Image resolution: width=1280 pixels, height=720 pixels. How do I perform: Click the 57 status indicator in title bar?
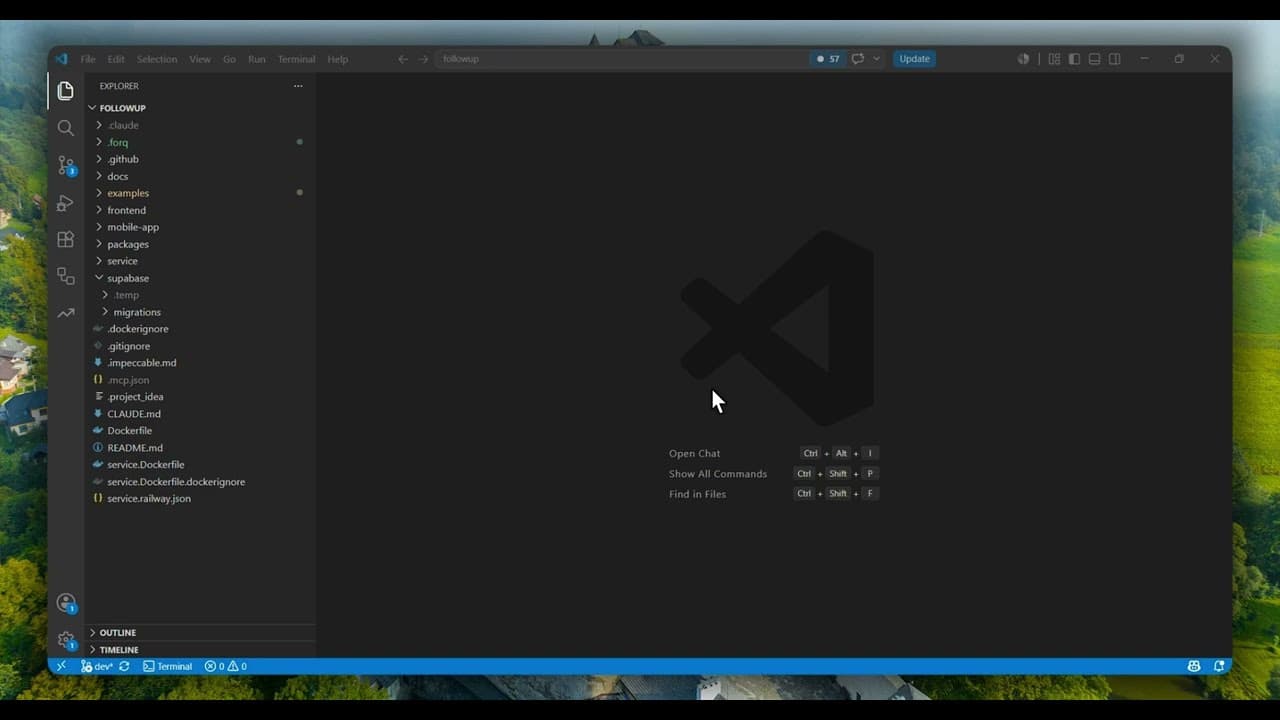(x=829, y=59)
